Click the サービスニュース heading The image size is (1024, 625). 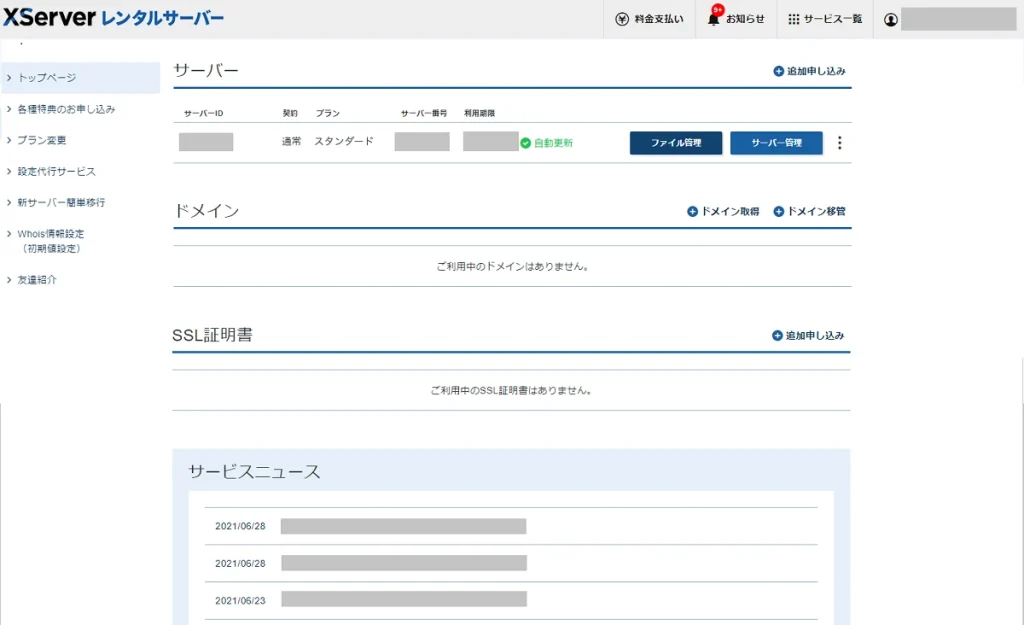click(255, 472)
